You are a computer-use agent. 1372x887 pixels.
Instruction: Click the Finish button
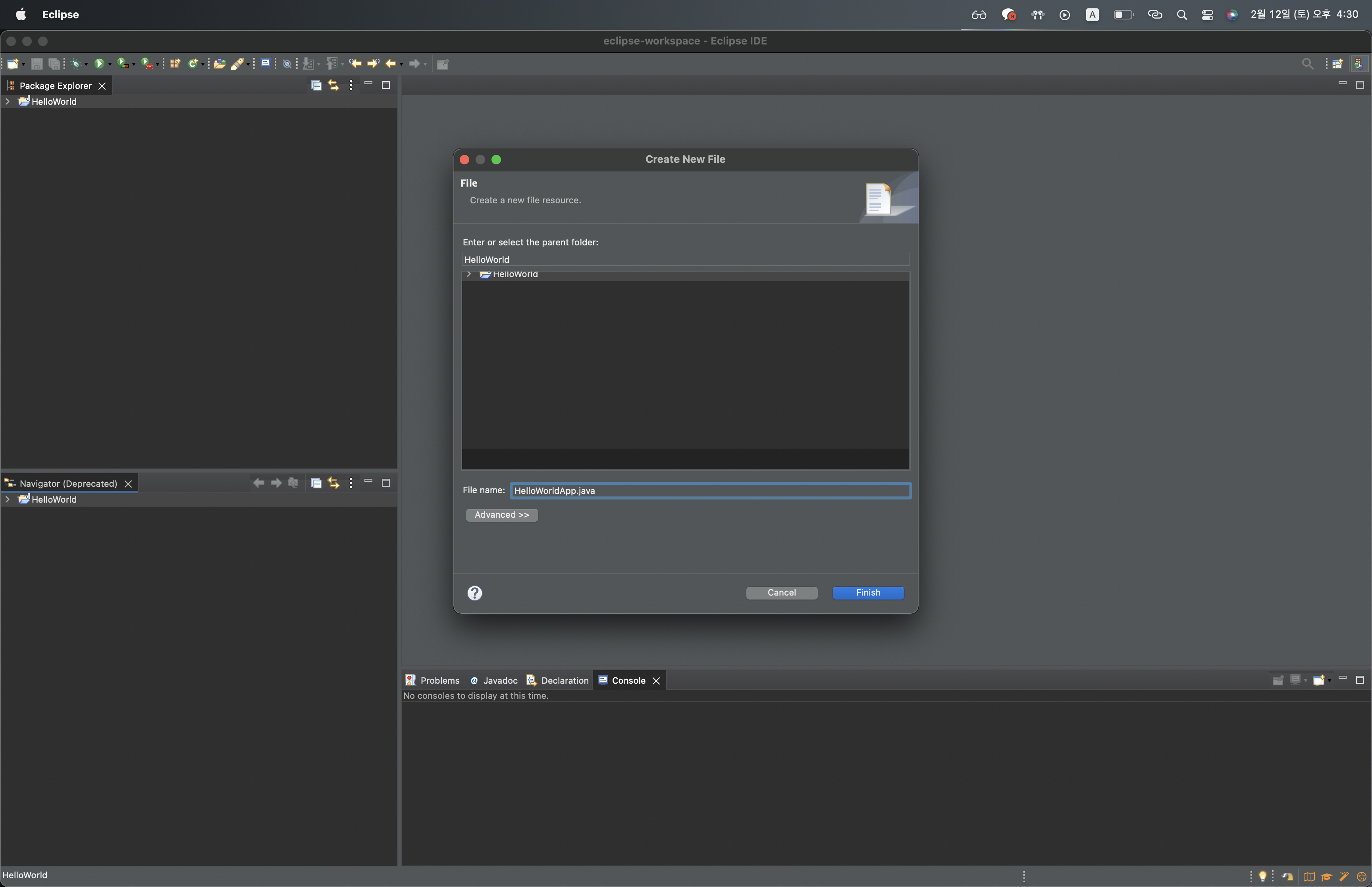(868, 593)
